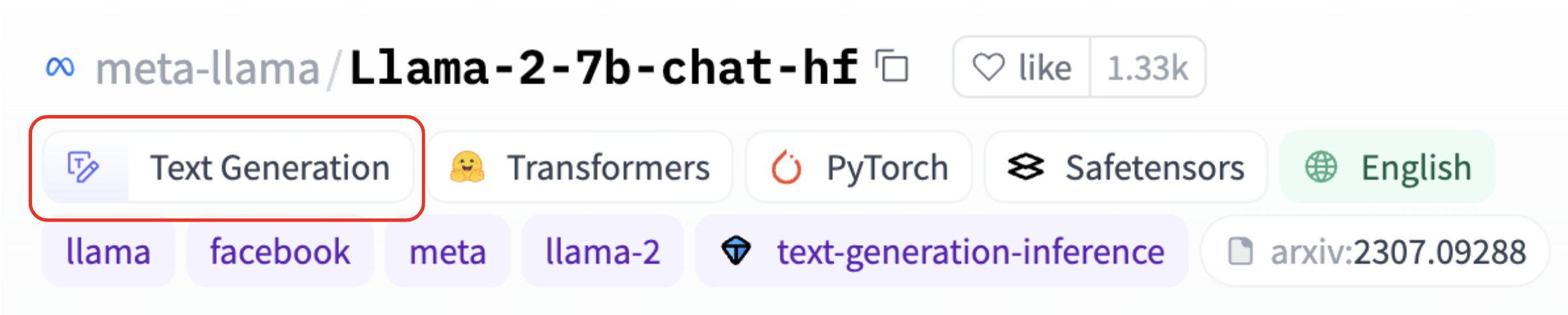
Task: Open the Llama-2-7b-chat-hf model name link
Action: (603, 68)
